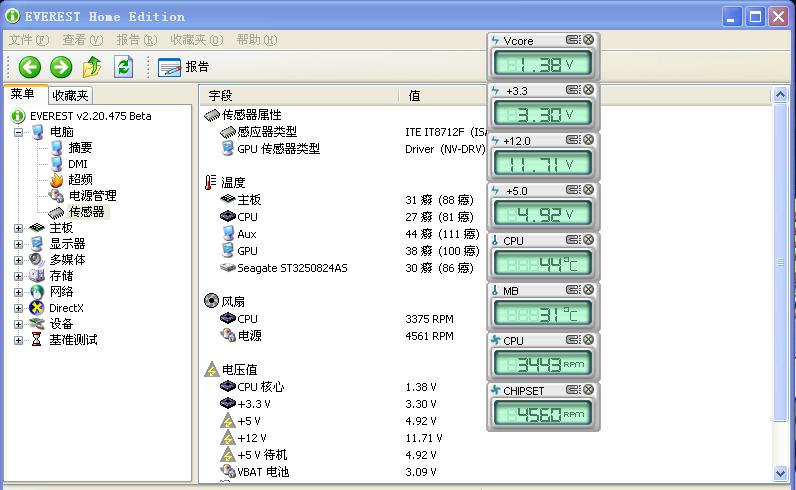Click the green Back arrow toolbar icon
The height and width of the screenshot is (490, 796).
[30, 67]
